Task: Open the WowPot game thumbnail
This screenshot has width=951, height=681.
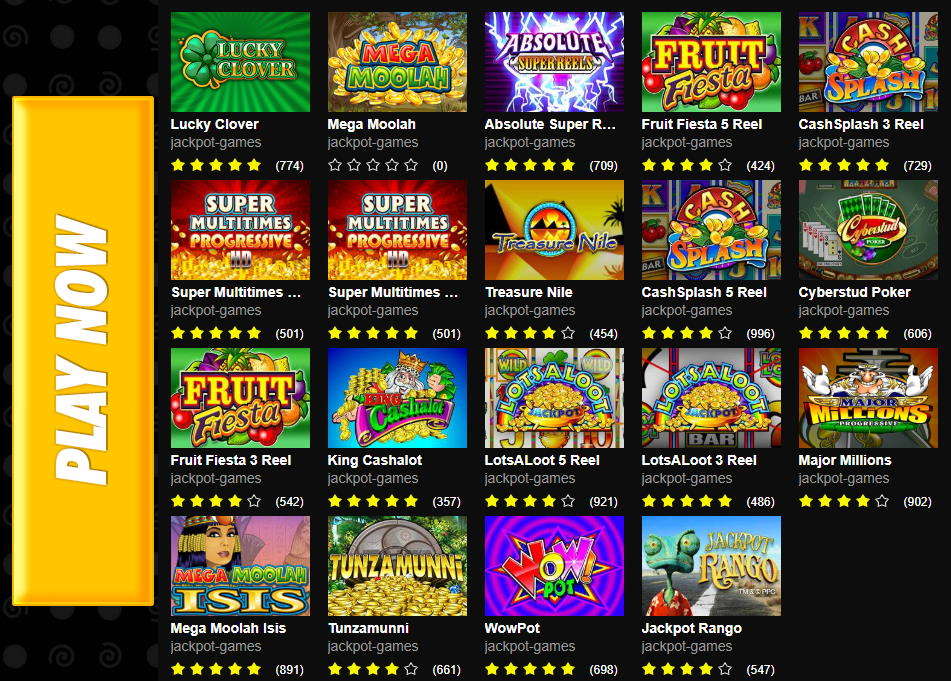Action: (x=554, y=566)
